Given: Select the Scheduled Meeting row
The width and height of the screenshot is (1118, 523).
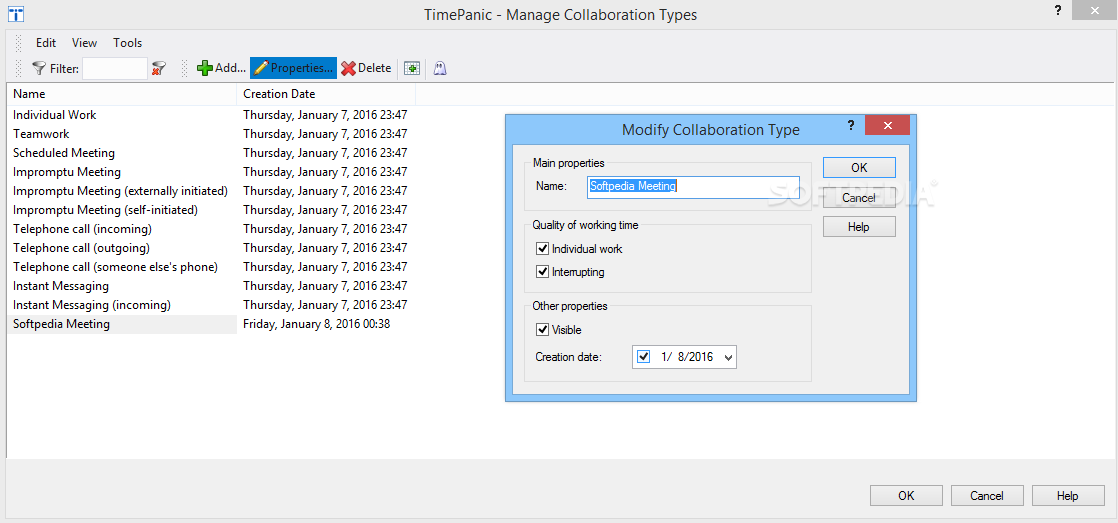Looking at the screenshot, I should (211, 152).
